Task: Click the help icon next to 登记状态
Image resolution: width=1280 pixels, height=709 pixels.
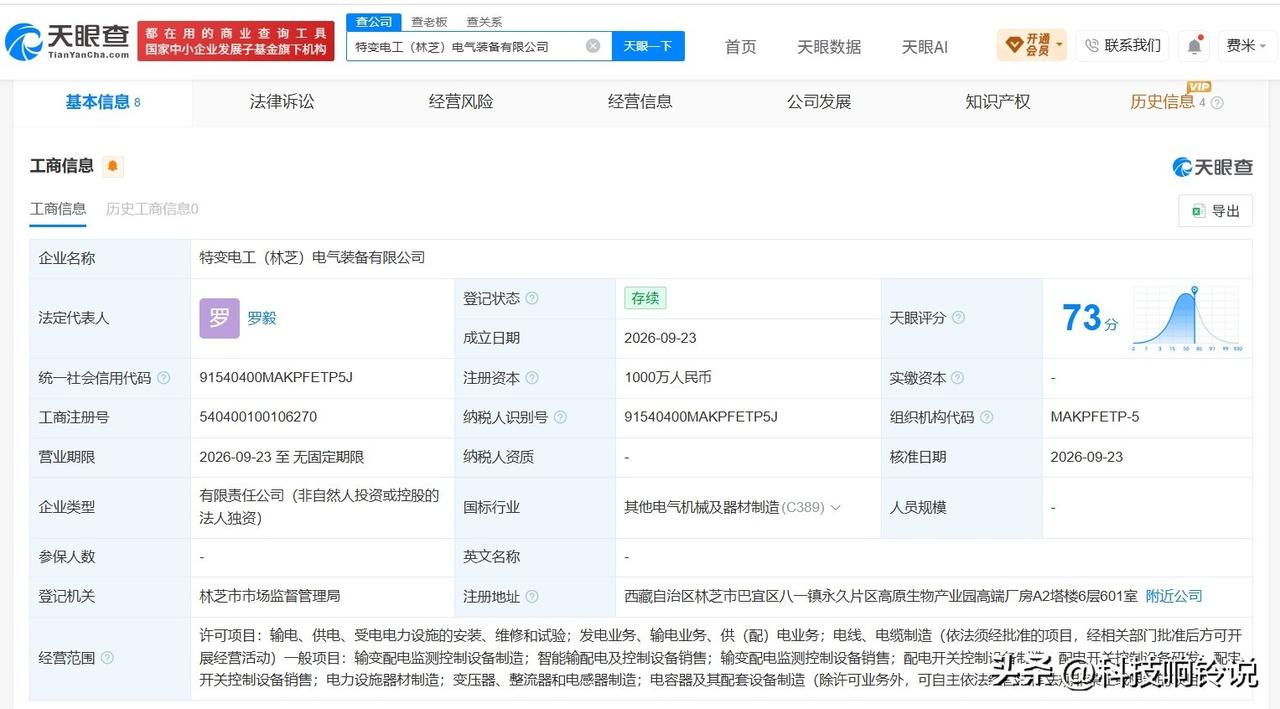Action: pyautogui.click(x=532, y=298)
